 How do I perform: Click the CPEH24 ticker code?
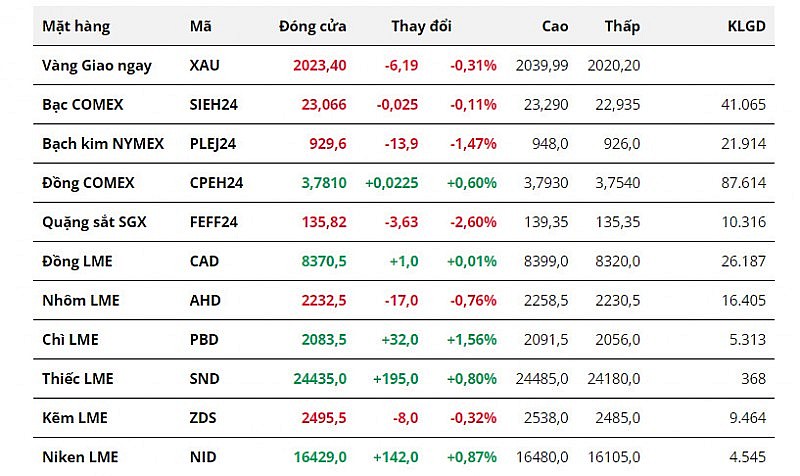(216, 183)
